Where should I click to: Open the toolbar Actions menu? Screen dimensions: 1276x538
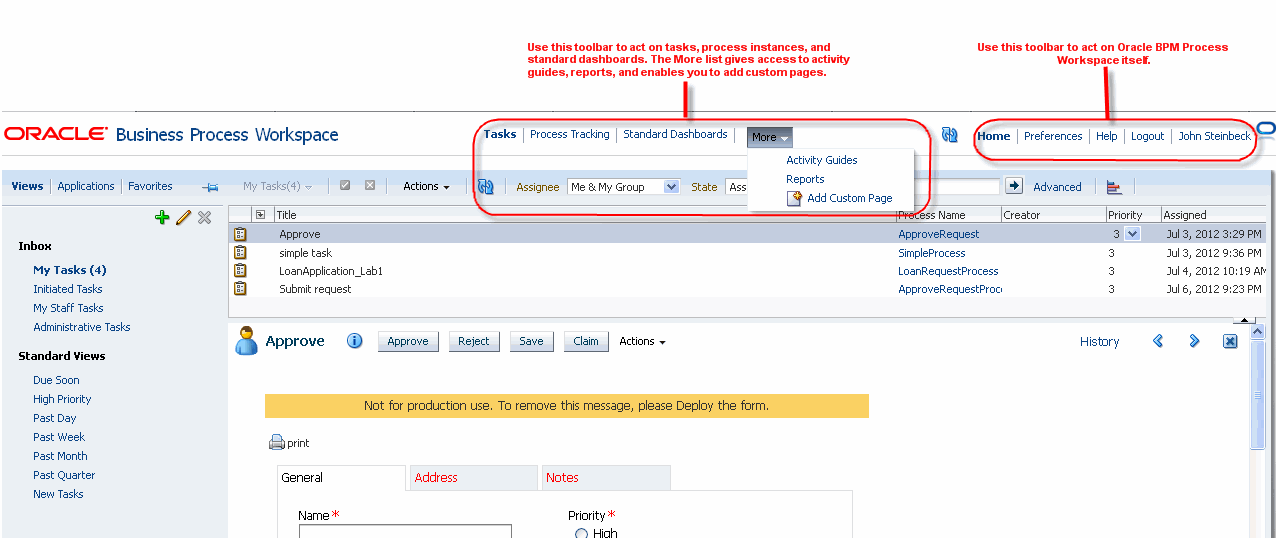(x=426, y=186)
